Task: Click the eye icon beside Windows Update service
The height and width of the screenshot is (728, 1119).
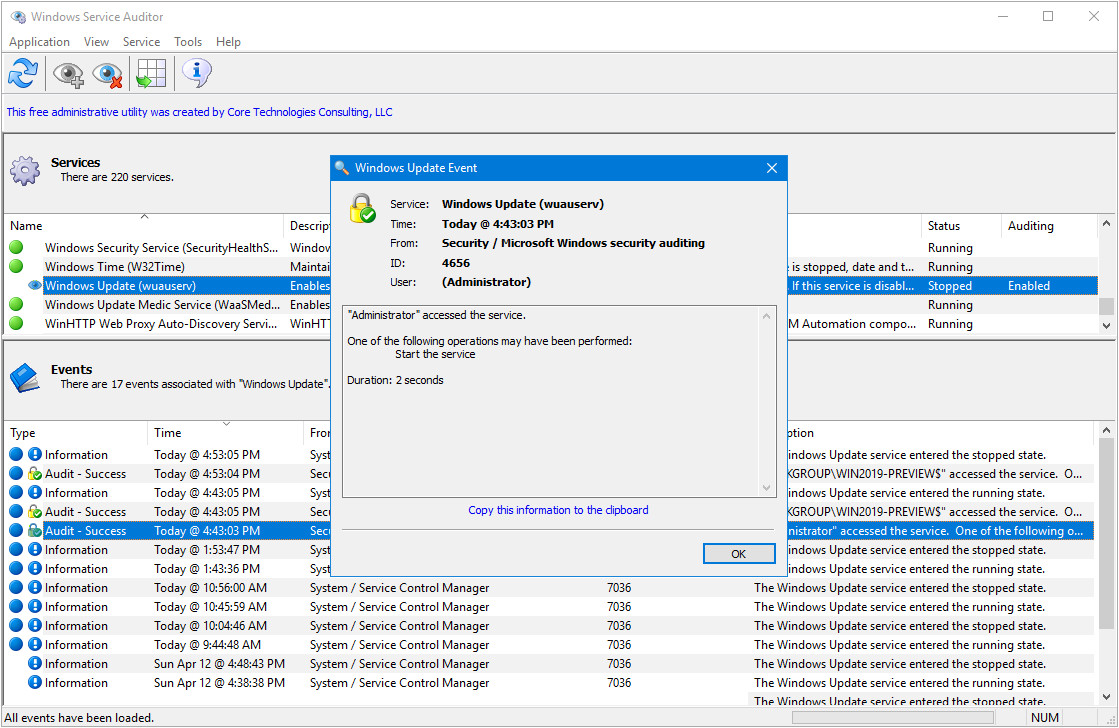Action: tap(35, 285)
